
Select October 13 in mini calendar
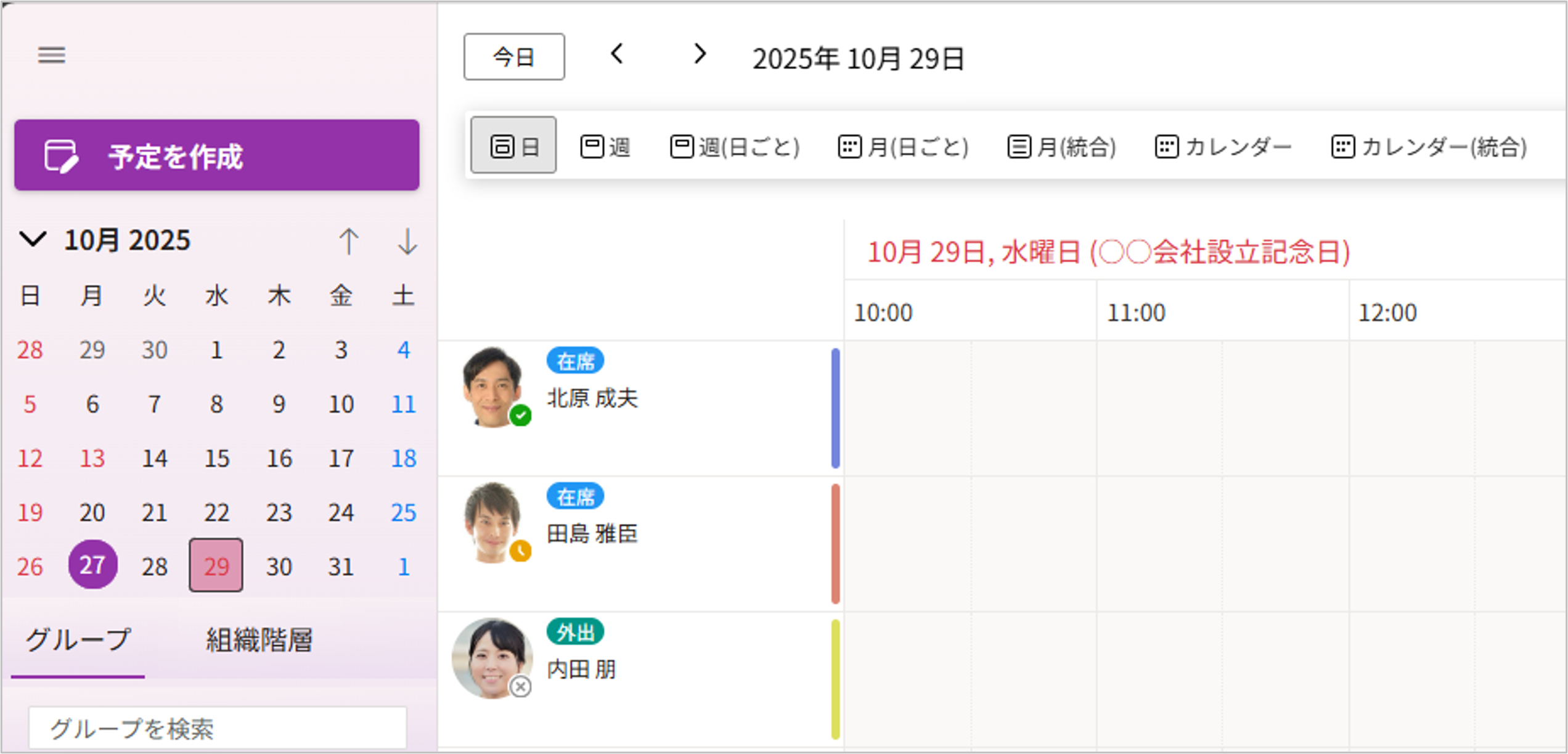click(x=92, y=458)
